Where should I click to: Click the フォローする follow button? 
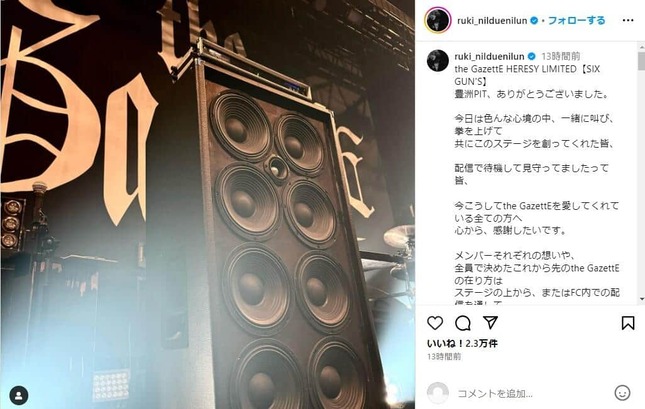(x=576, y=20)
